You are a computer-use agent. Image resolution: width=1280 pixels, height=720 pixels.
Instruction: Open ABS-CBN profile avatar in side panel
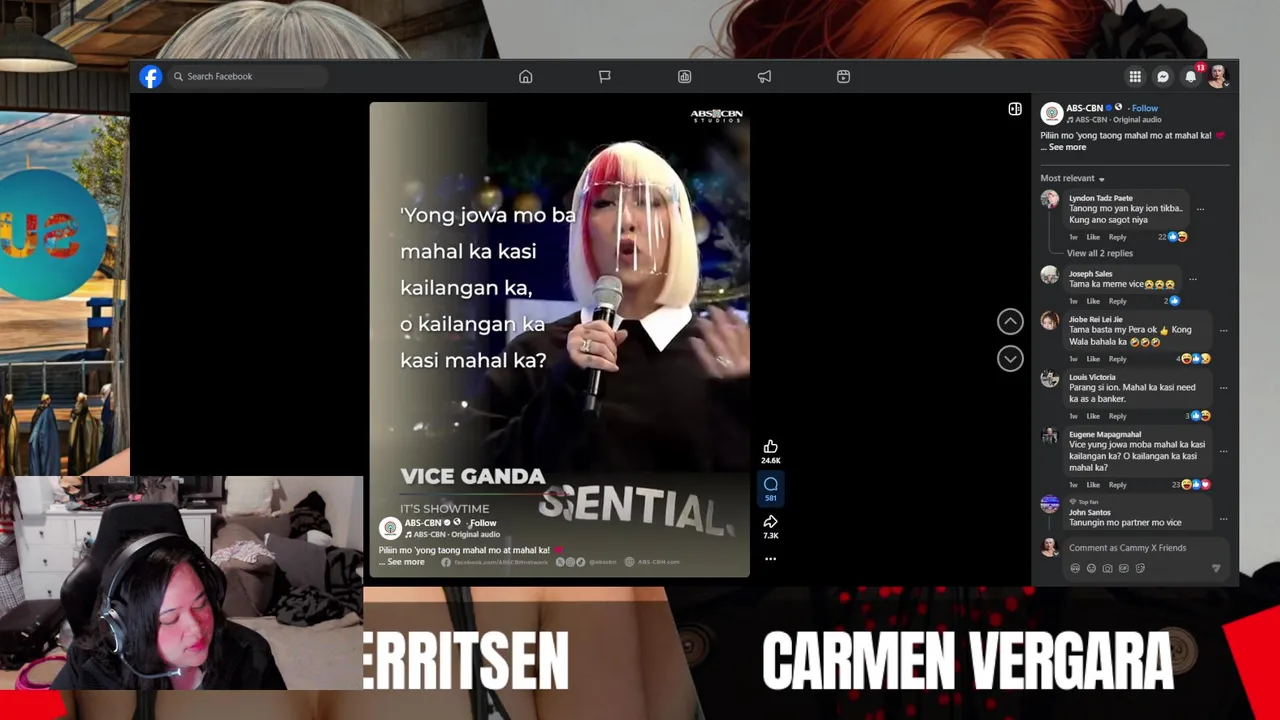1051,113
